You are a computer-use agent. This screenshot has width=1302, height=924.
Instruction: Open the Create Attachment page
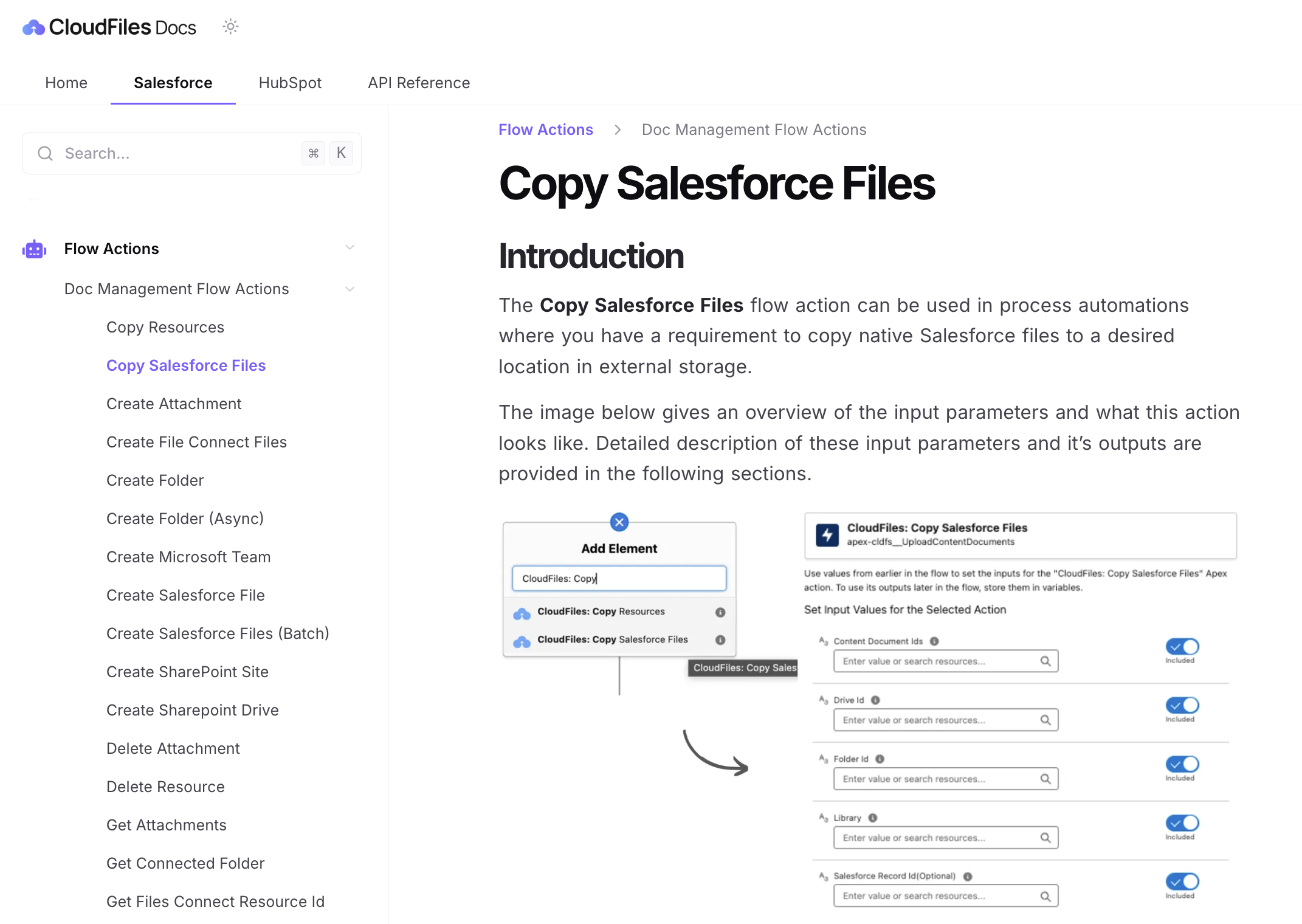(x=174, y=404)
